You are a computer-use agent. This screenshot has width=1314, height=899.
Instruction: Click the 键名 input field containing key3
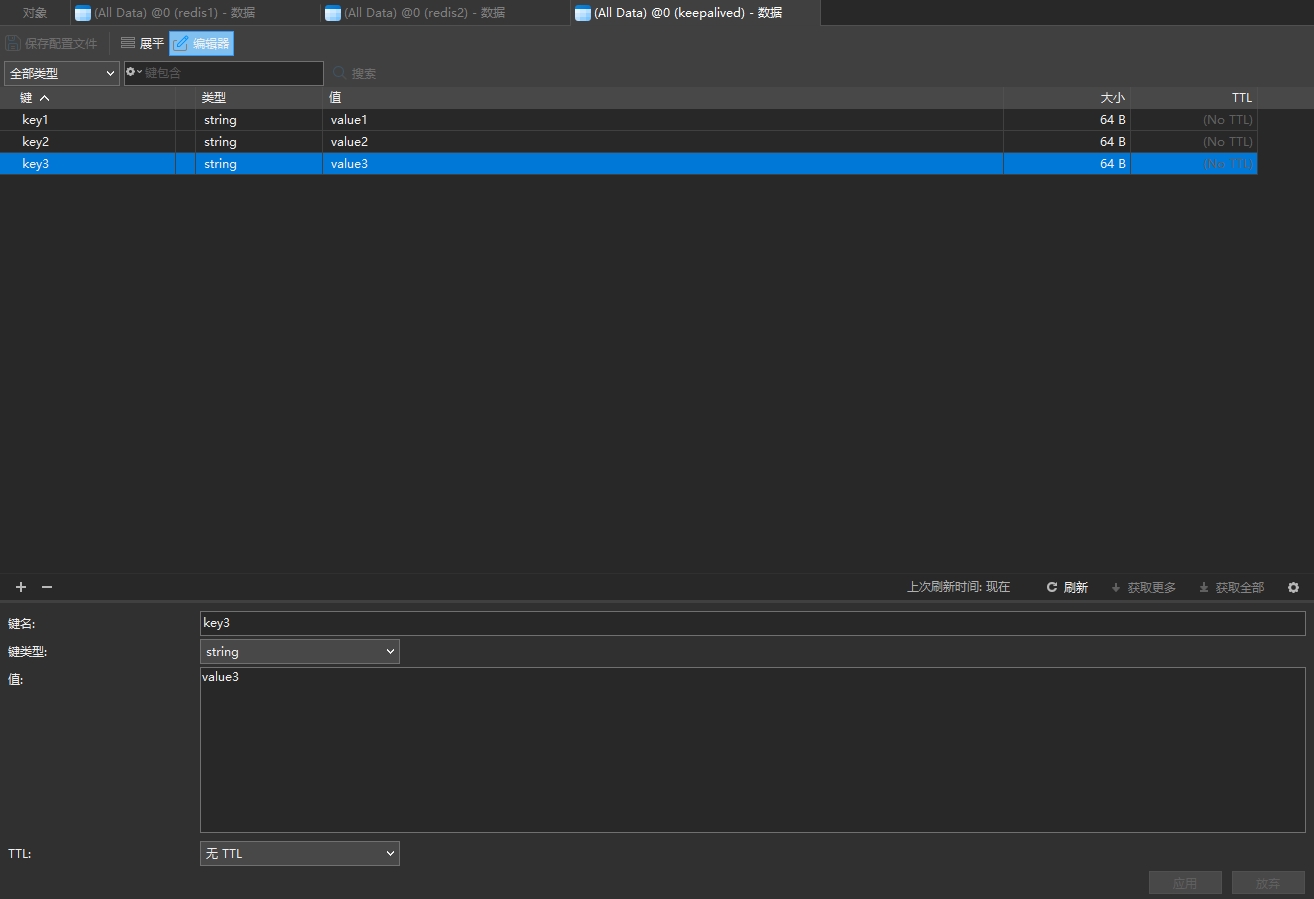(x=752, y=623)
